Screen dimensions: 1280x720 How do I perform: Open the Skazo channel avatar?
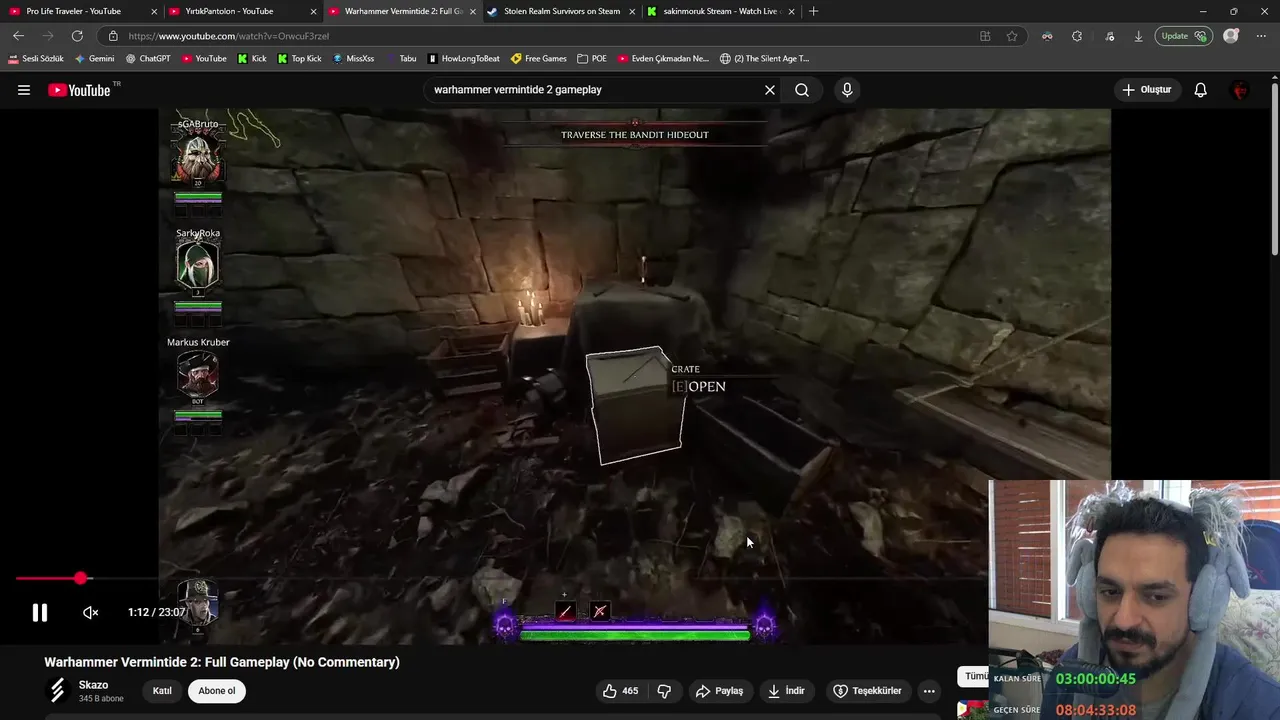[57, 691]
